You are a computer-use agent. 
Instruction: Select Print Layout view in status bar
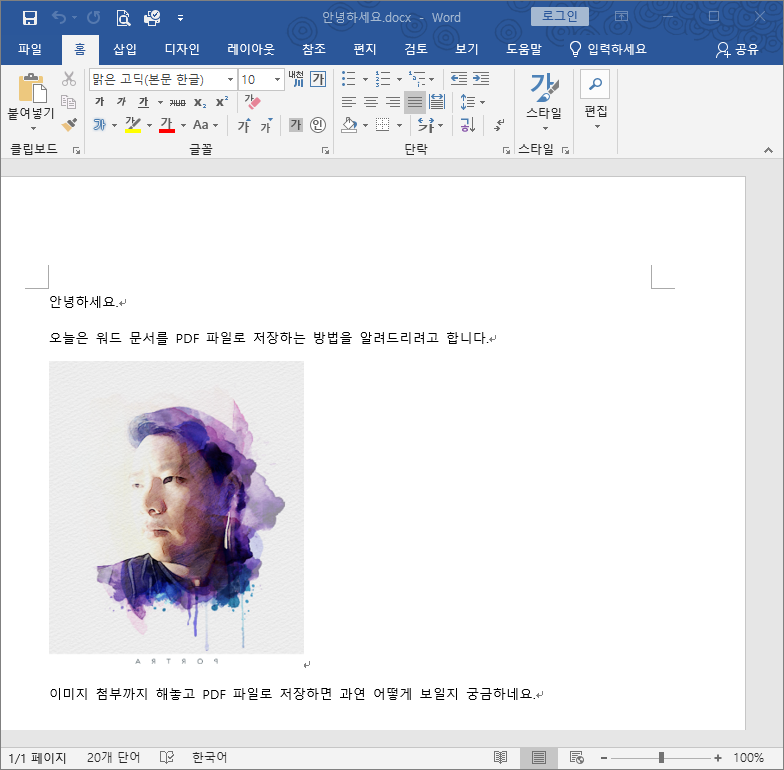point(538,758)
